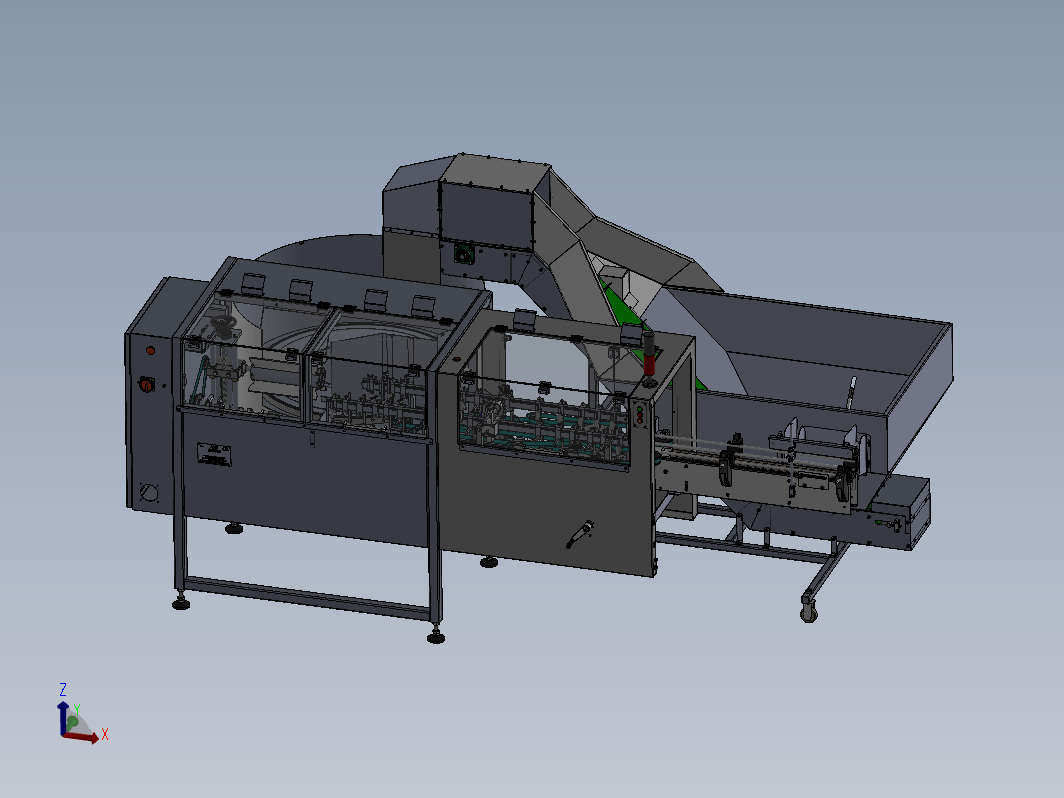Select the orange indicator lamp on left cabinet
Viewport: 1064px width, 798px height.
click(151, 351)
